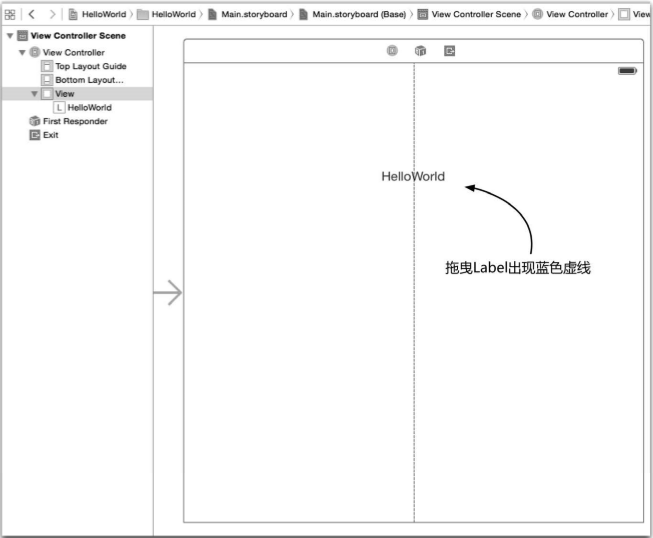653x538 pixels.
Task: Select the HelloWorld label on canvas
Action: [413, 176]
